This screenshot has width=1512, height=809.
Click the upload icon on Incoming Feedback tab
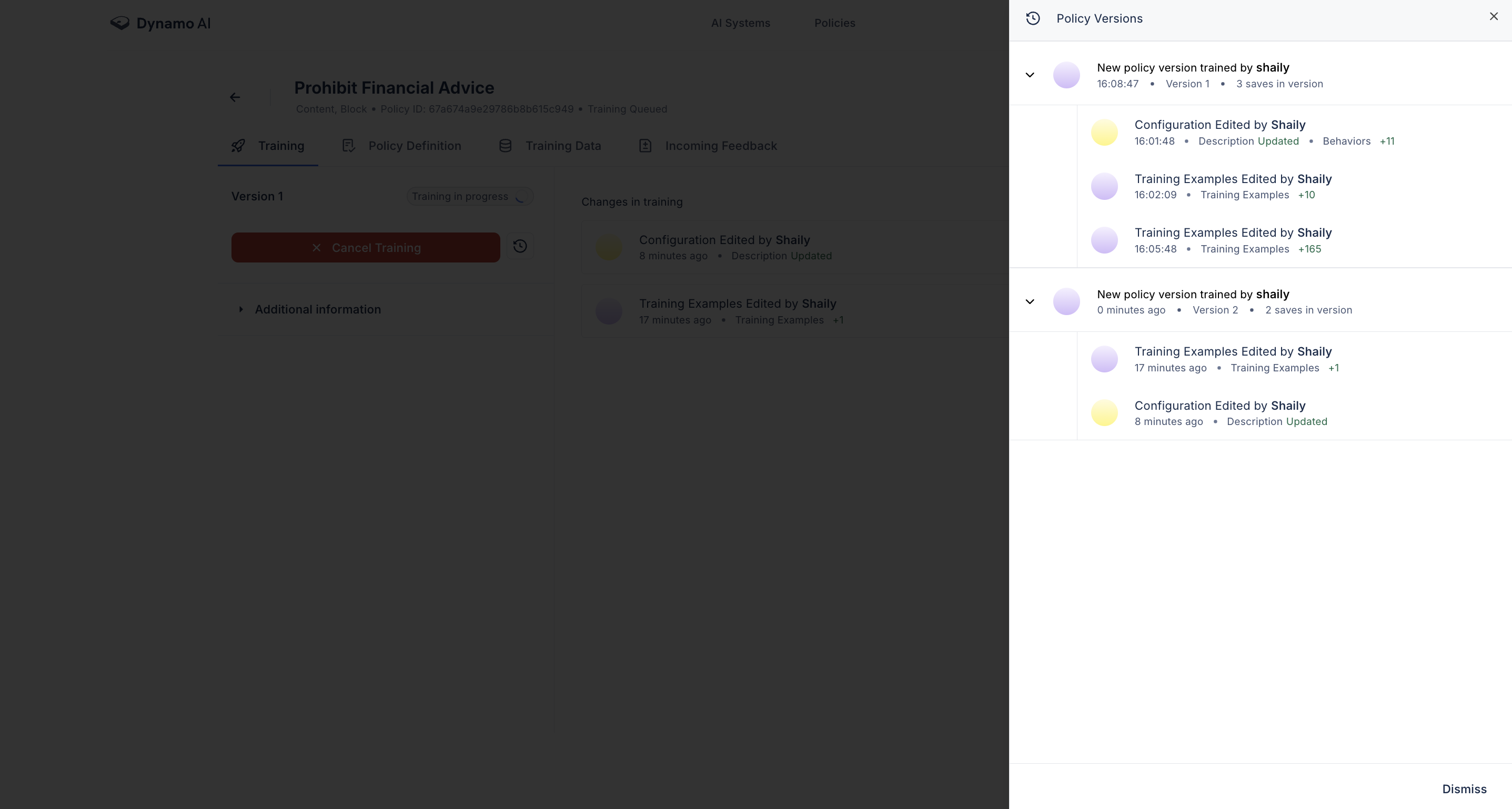(645, 146)
